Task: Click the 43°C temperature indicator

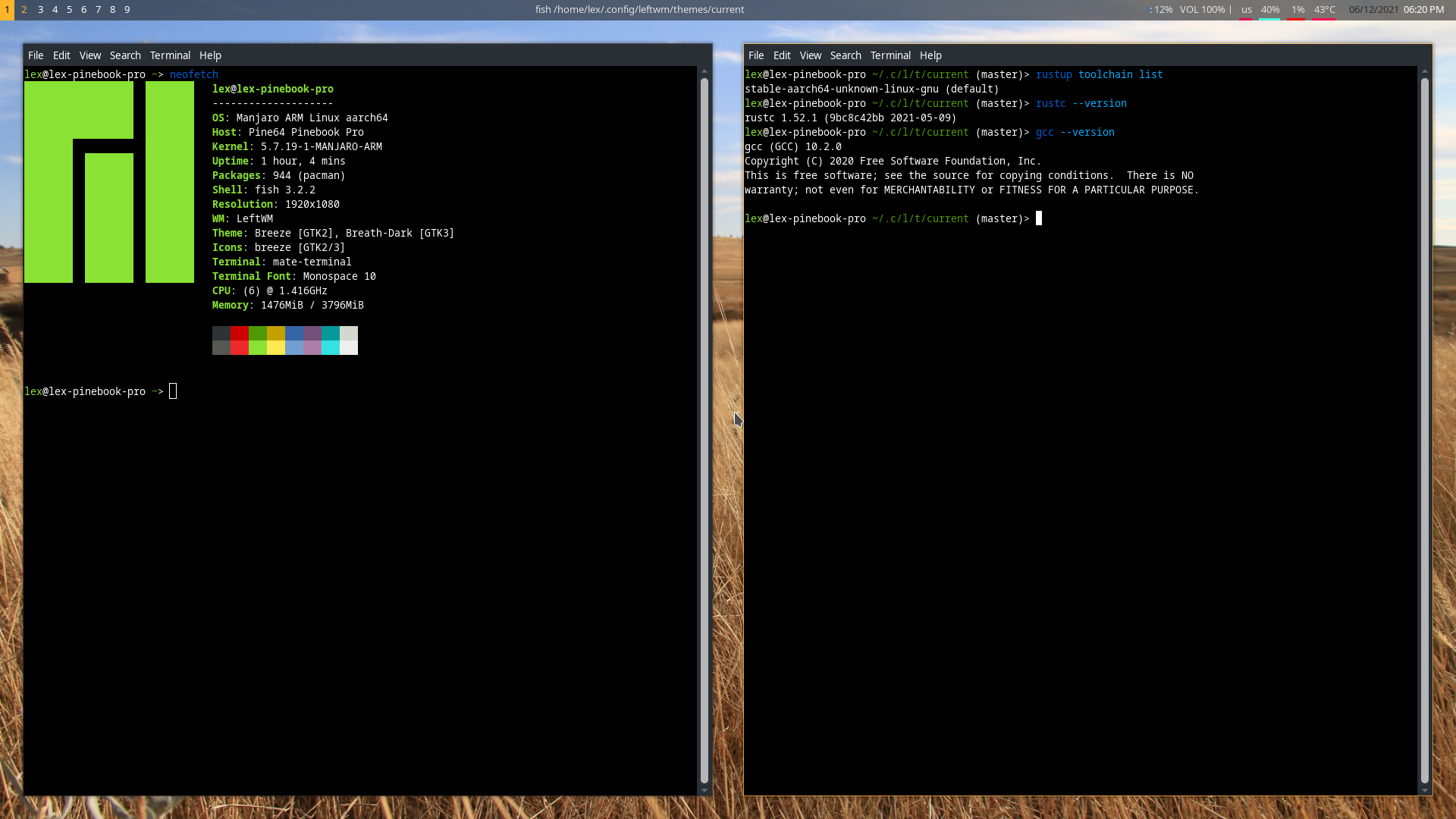Action: [x=1324, y=10]
